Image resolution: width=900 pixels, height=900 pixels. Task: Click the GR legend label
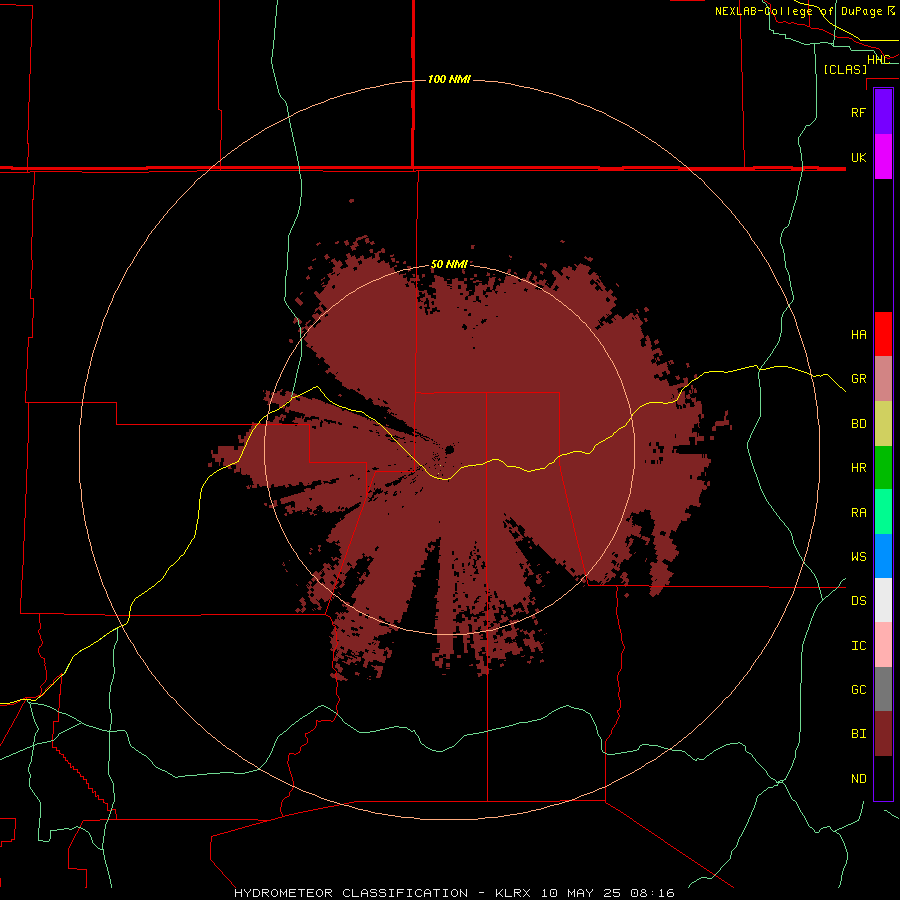(x=858, y=379)
